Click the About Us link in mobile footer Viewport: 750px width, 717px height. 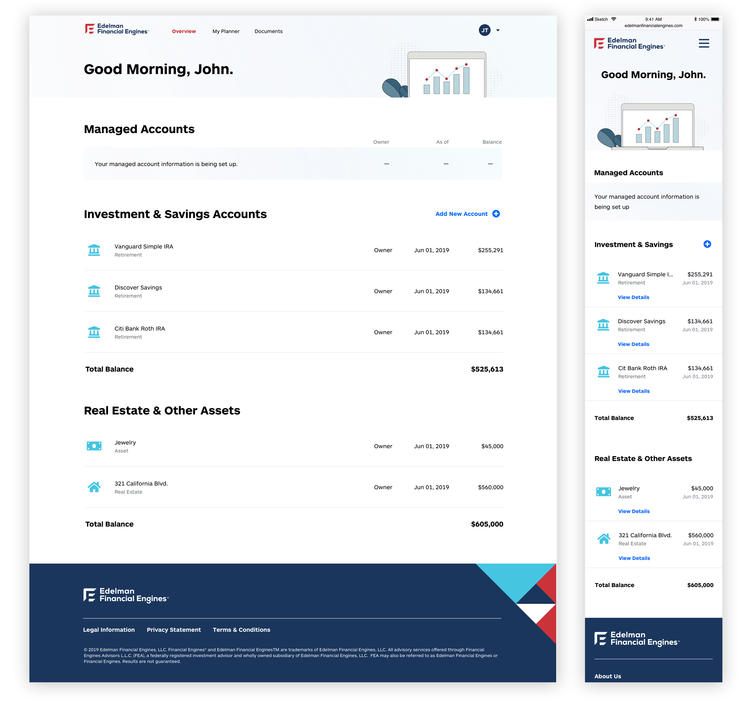pyautogui.click(x=607, y=676)
